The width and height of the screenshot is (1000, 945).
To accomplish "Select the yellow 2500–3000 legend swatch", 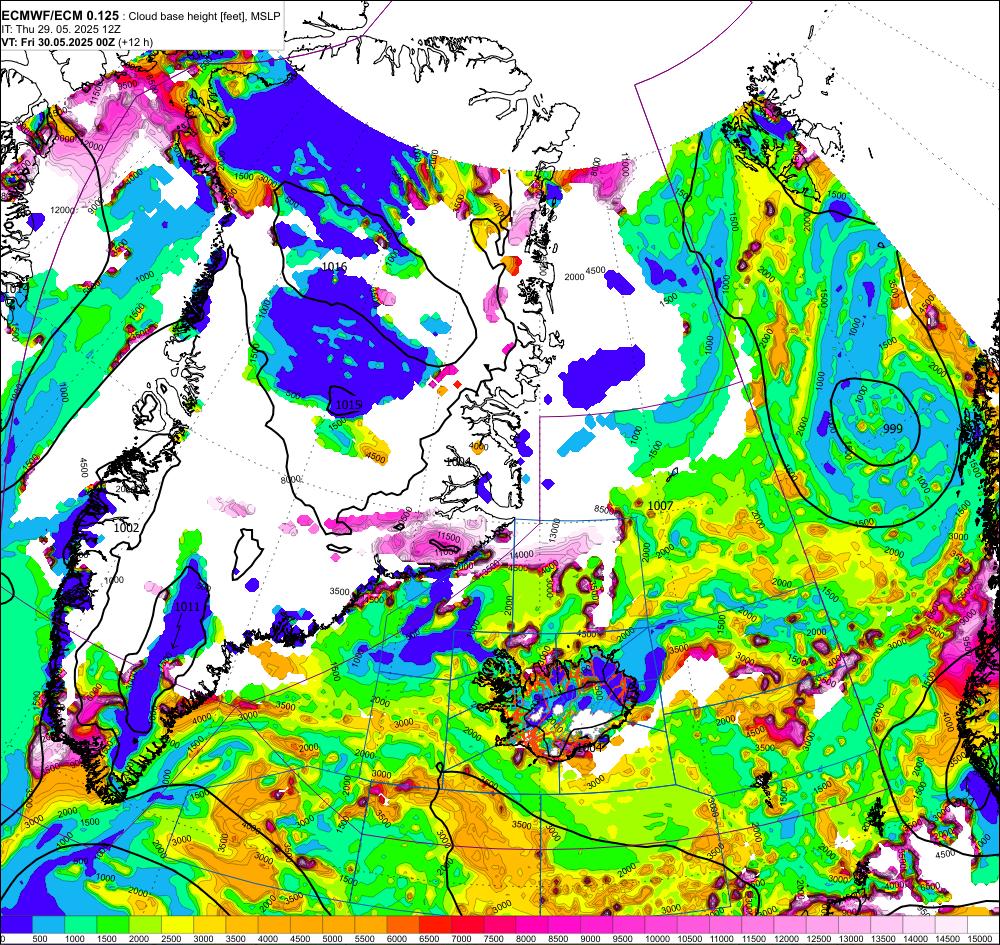I will pyautogui.click(x=177, y=924).
